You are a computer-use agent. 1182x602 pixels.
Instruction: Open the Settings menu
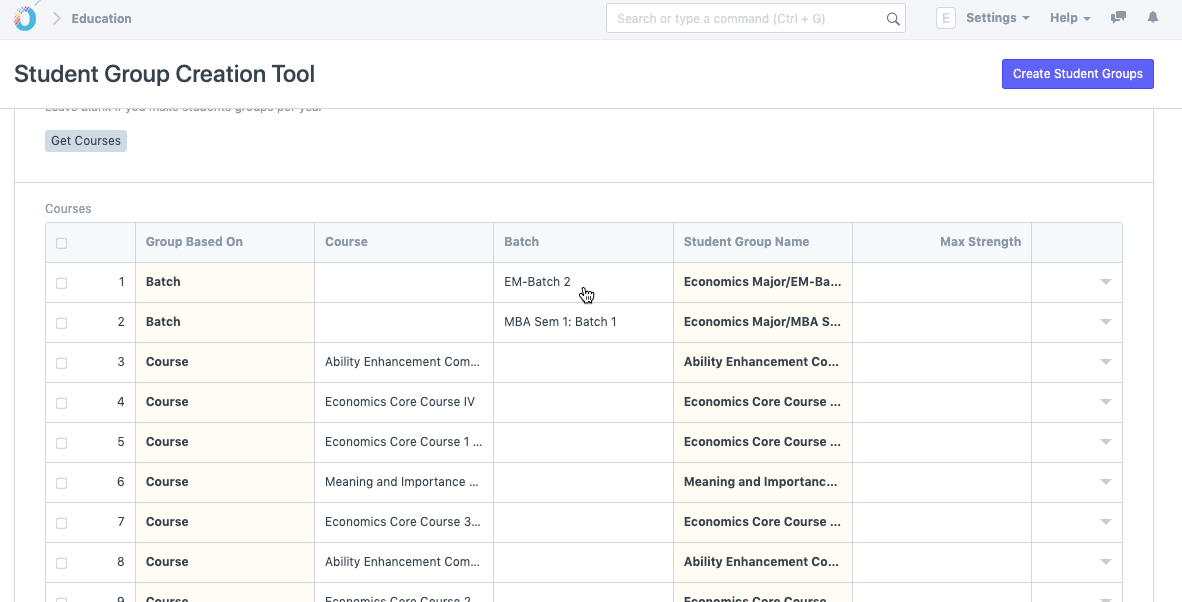997,18
